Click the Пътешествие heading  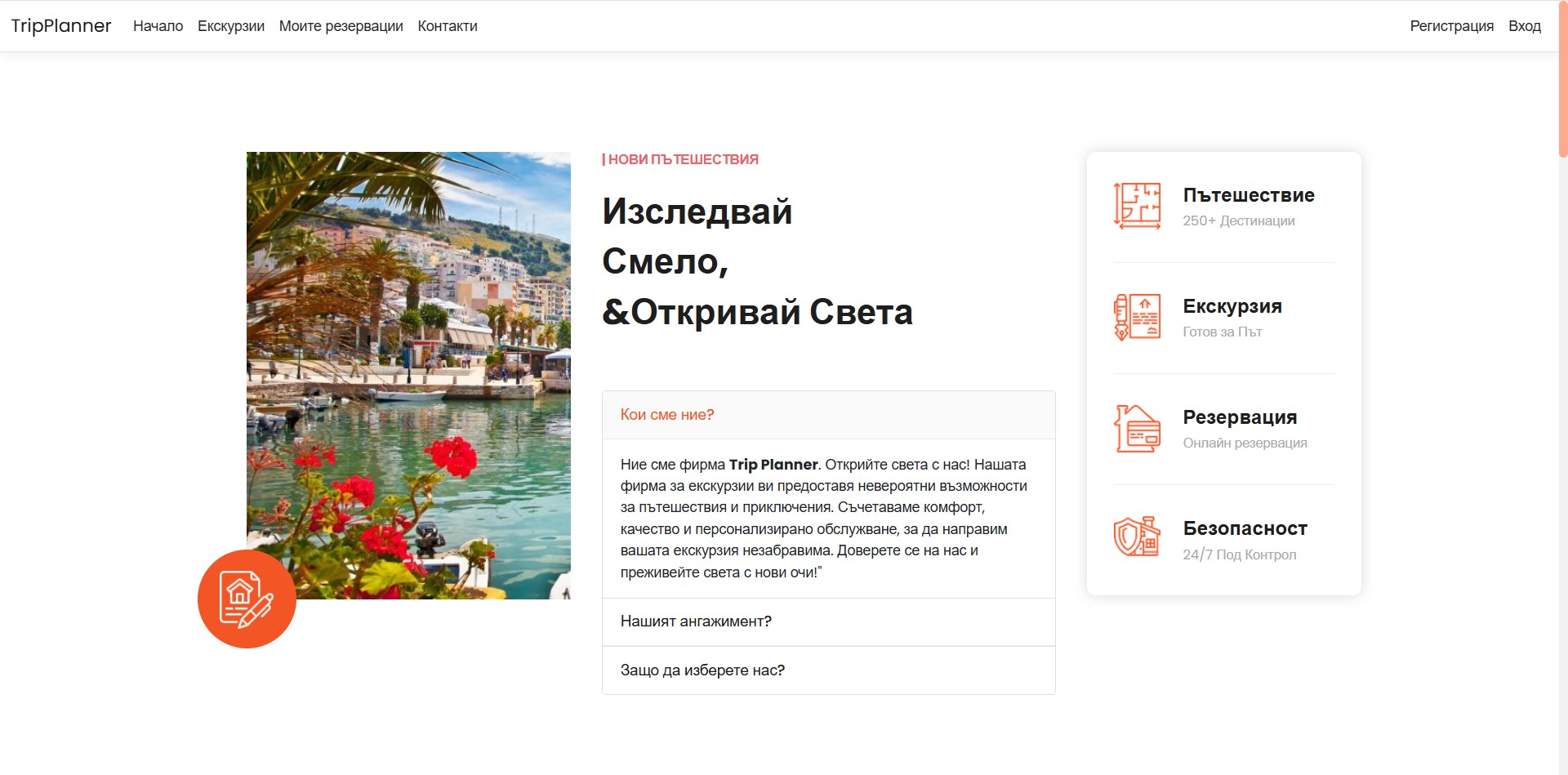(1249, 195)
